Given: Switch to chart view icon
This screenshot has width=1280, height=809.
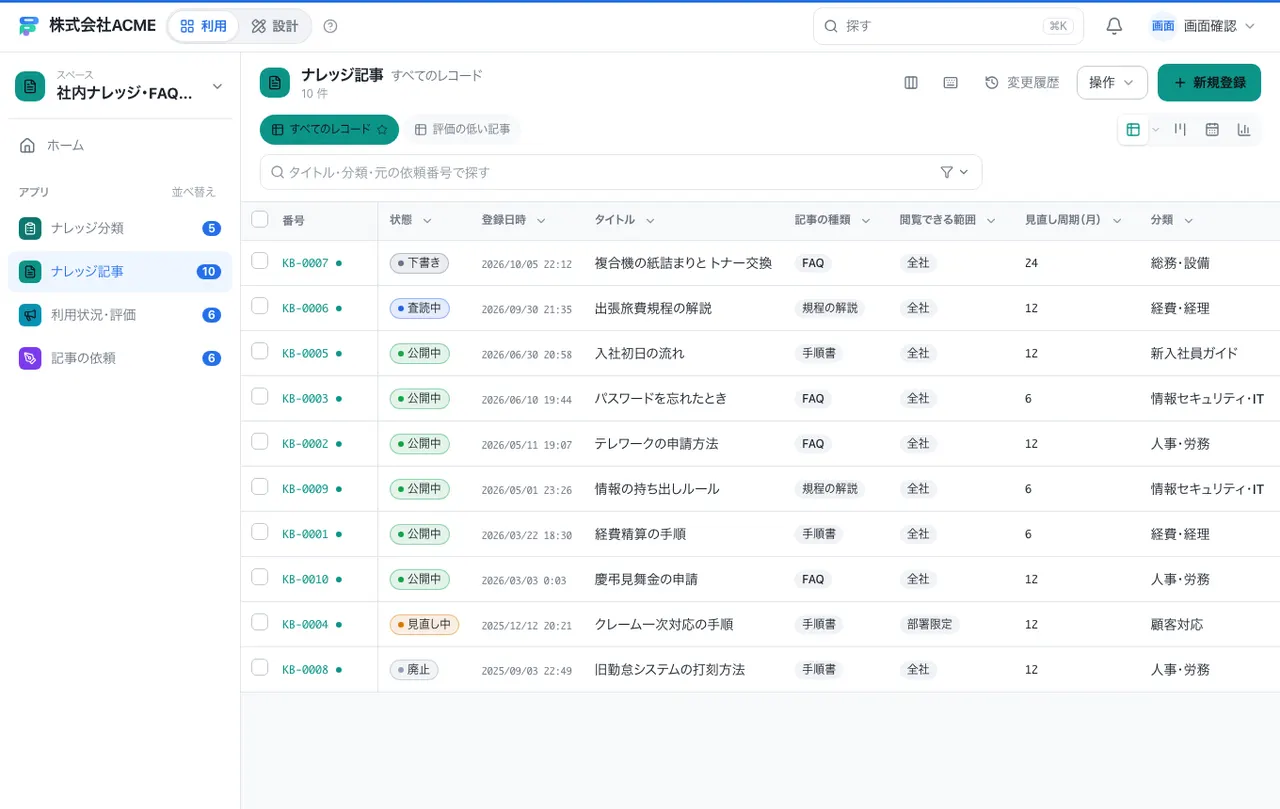Looking at the screenshot, I should 1244,129.
